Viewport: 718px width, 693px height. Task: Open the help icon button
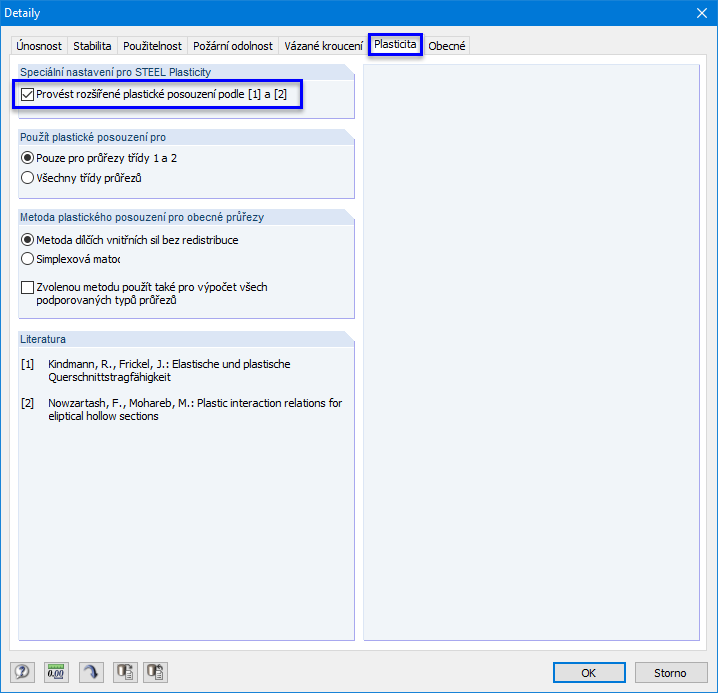pos(22,672)
